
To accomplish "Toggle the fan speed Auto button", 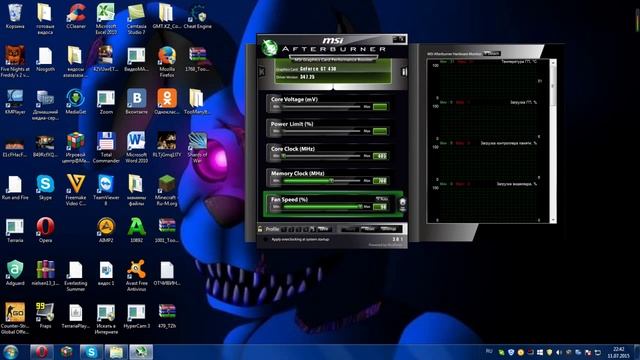I will pos(382,199).
